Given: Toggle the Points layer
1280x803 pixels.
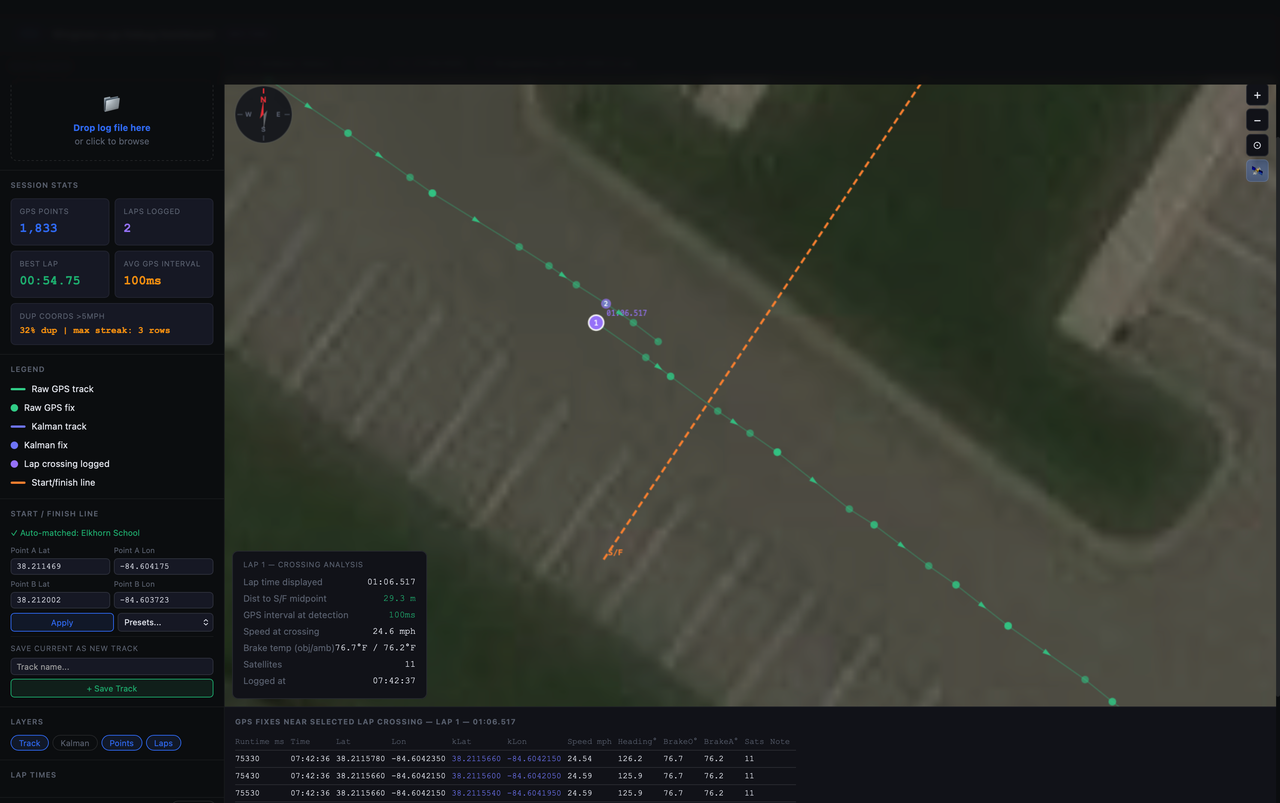Looking at the screenshot, I should (x=122, y=743).
